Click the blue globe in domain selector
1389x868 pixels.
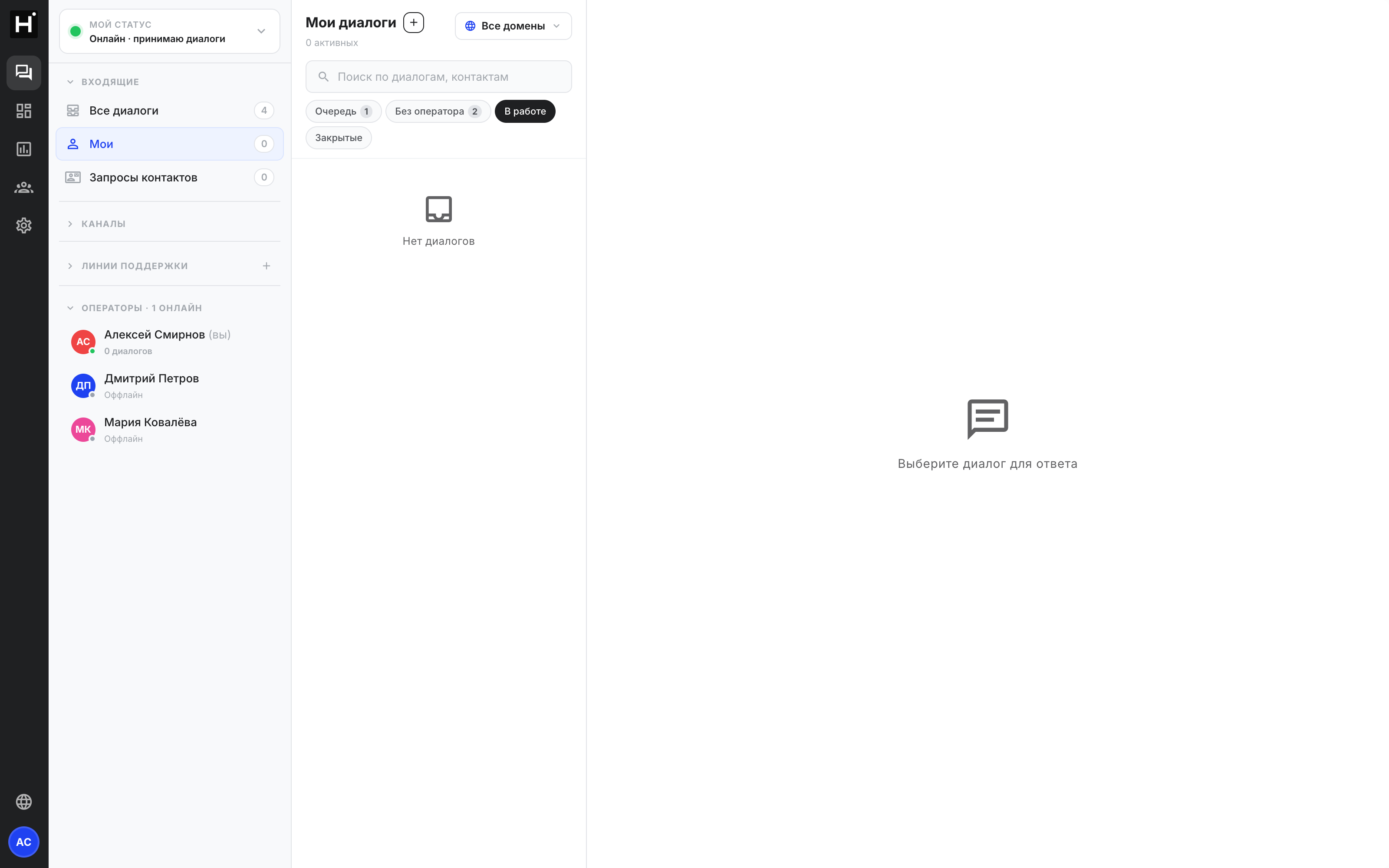[470, 26]
